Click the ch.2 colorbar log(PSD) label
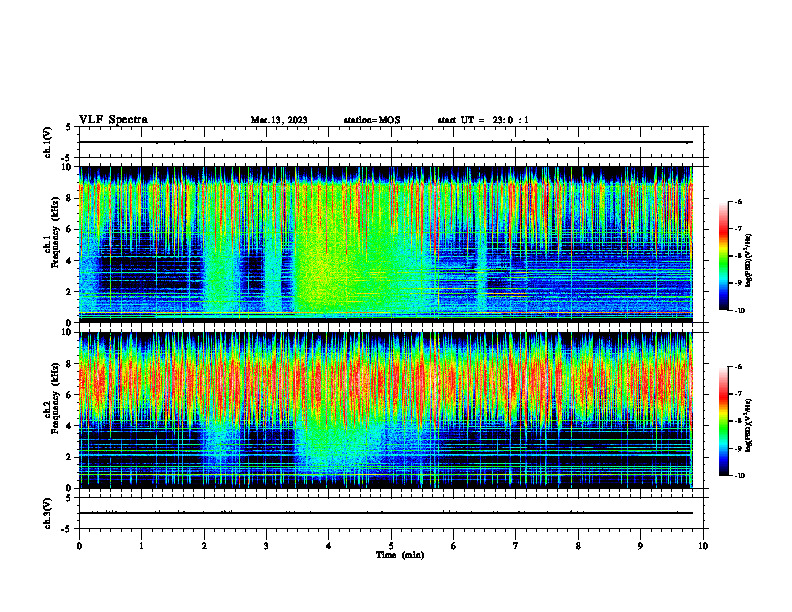 click(748, 425)
